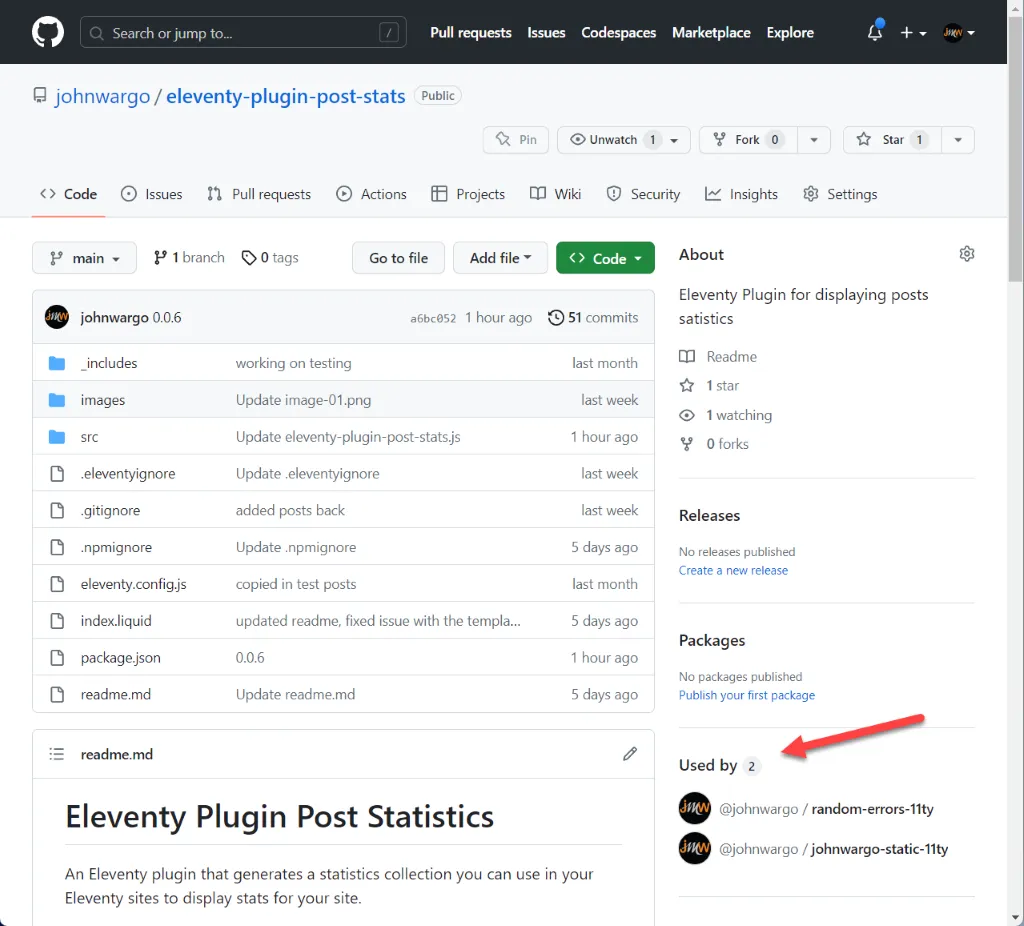
Task: Open the _includes folder
Action: click(x=109, y=363)
